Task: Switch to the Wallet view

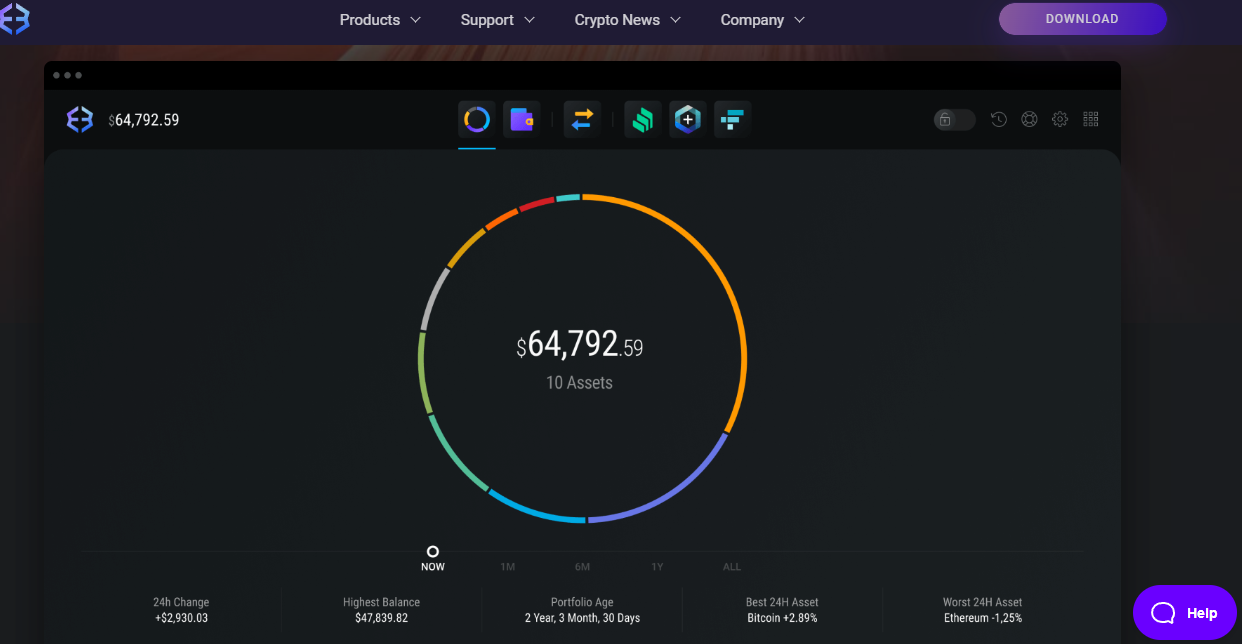Action: (x=522, y=119)
